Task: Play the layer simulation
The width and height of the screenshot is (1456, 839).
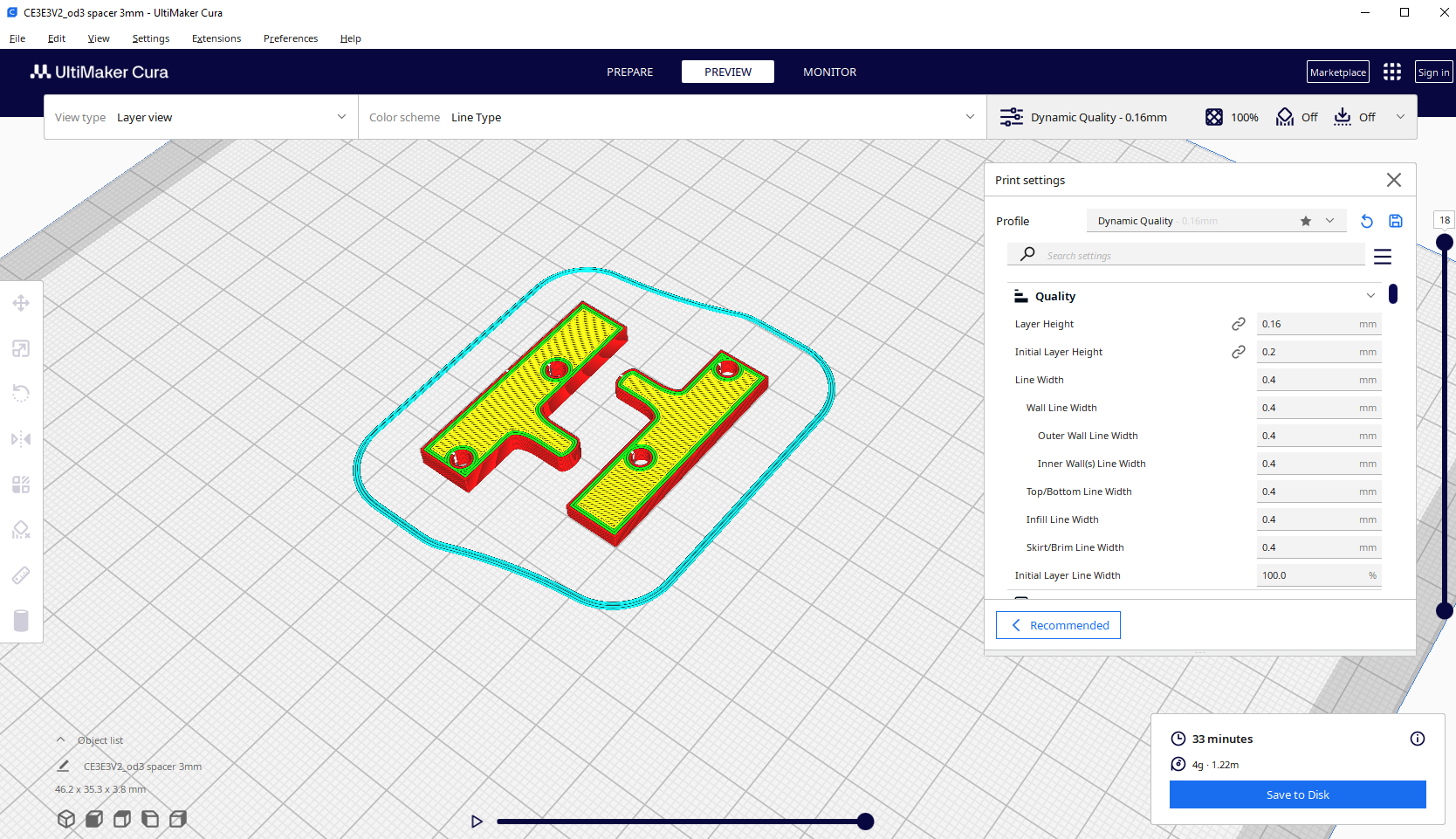Action: point(477,822)
